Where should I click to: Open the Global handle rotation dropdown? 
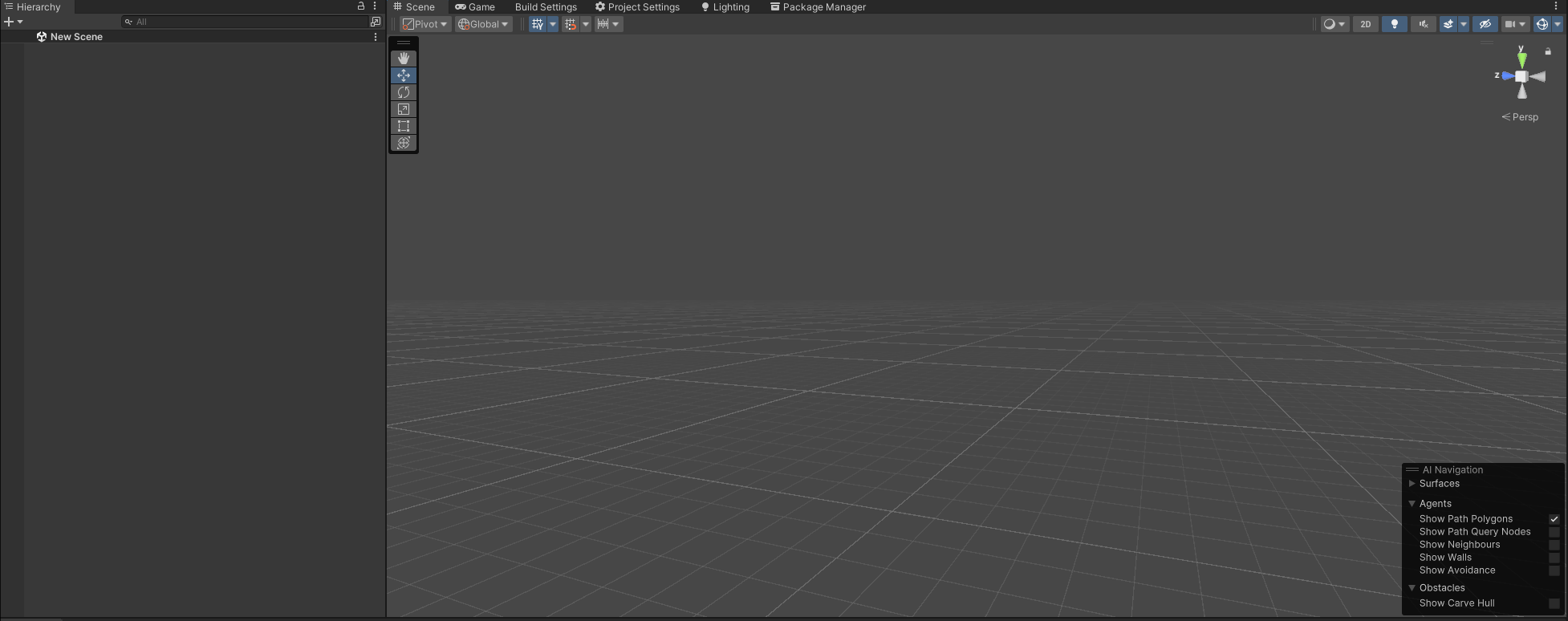[483, 24]
